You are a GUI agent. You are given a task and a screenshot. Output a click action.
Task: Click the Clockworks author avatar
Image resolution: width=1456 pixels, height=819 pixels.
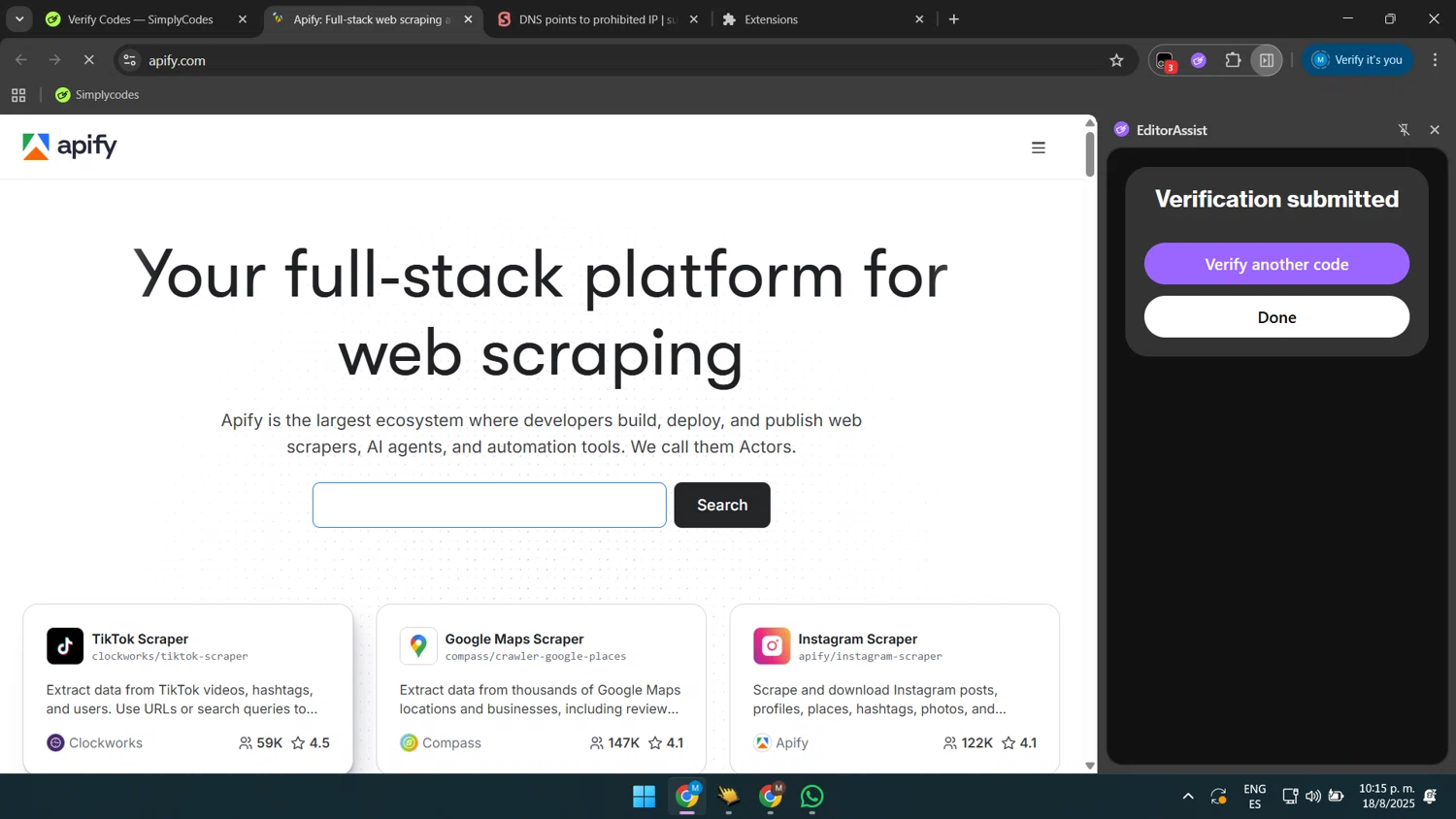click(x=55, y=742)
